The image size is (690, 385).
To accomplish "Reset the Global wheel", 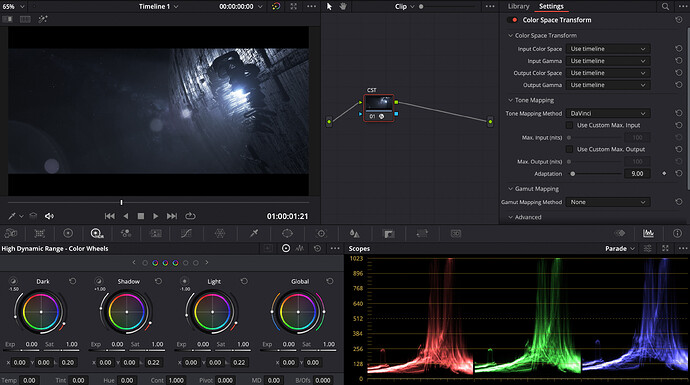I will click(x=330, y=281).
